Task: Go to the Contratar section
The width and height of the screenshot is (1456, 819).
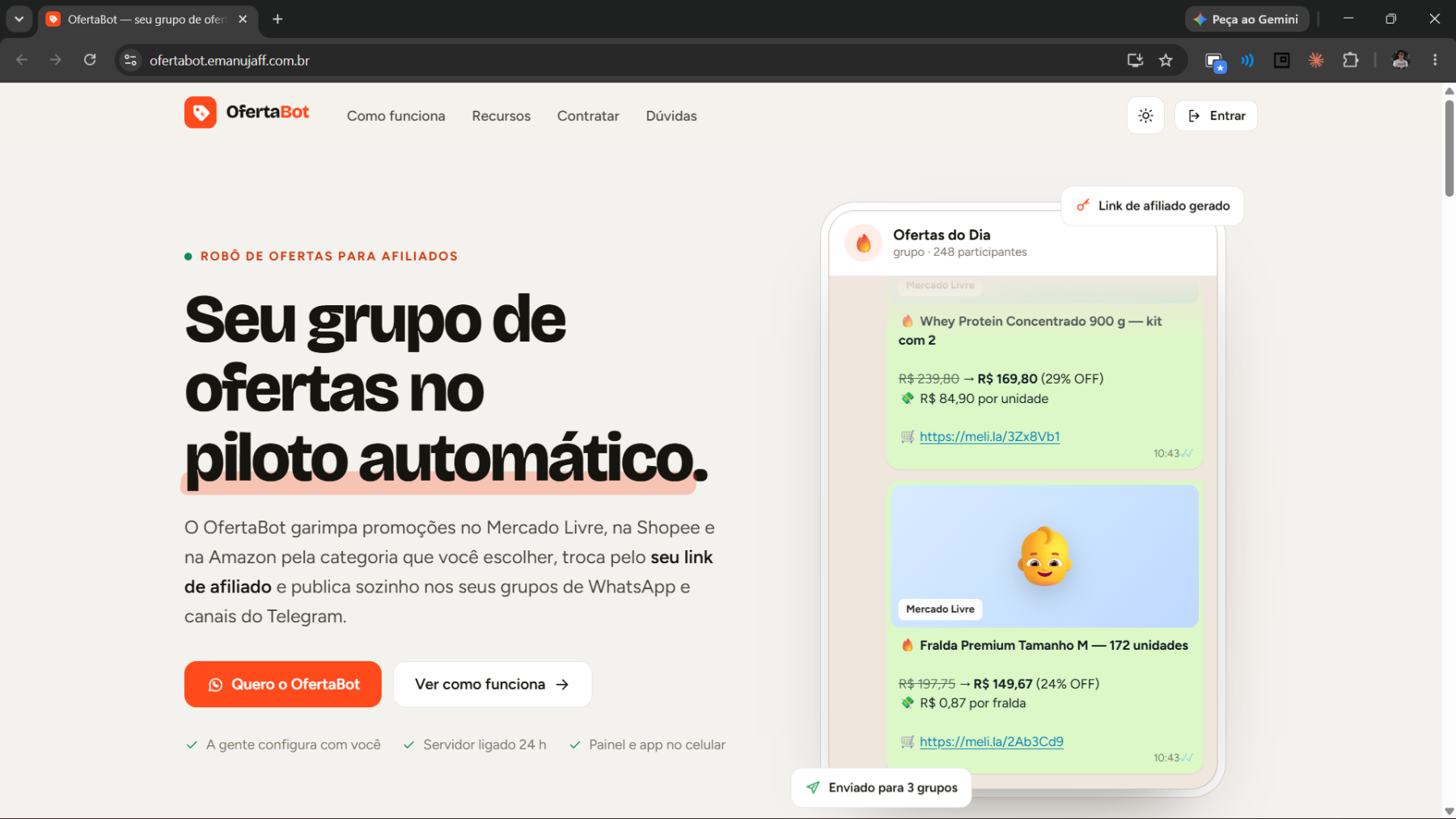Action: [588, 116]
